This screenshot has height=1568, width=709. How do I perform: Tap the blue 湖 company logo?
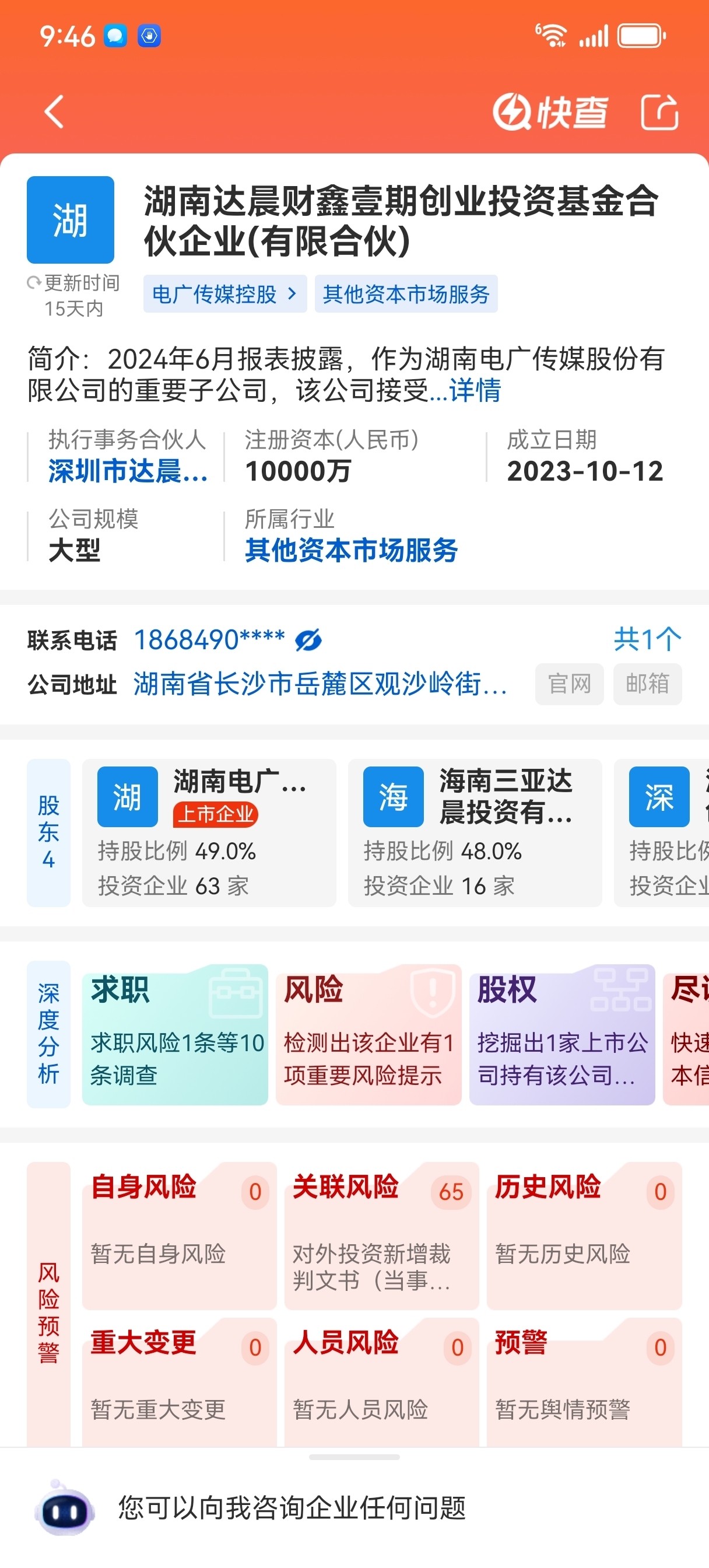pyautogui.click(x=70, y=220)
